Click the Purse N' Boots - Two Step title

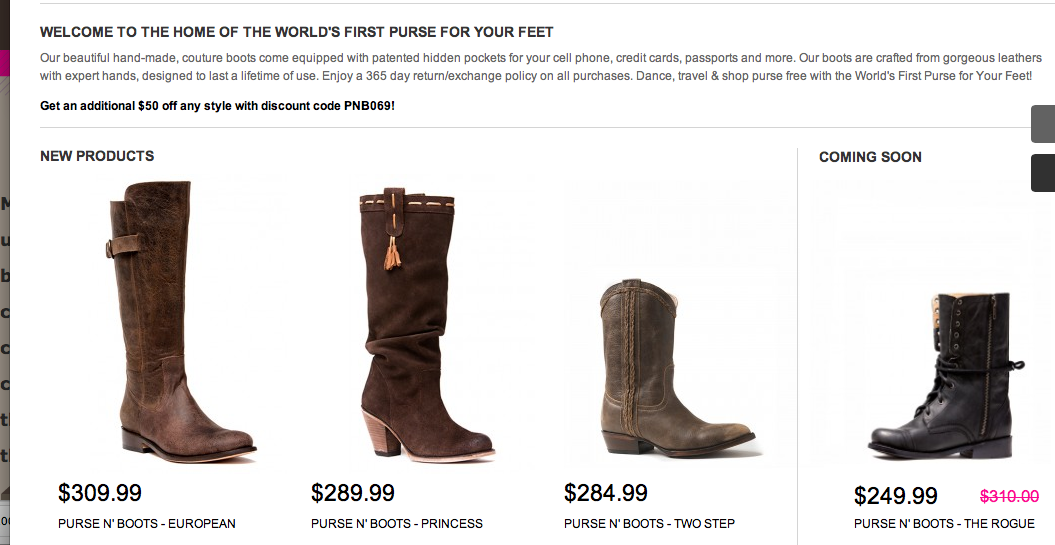pos(649,523)
